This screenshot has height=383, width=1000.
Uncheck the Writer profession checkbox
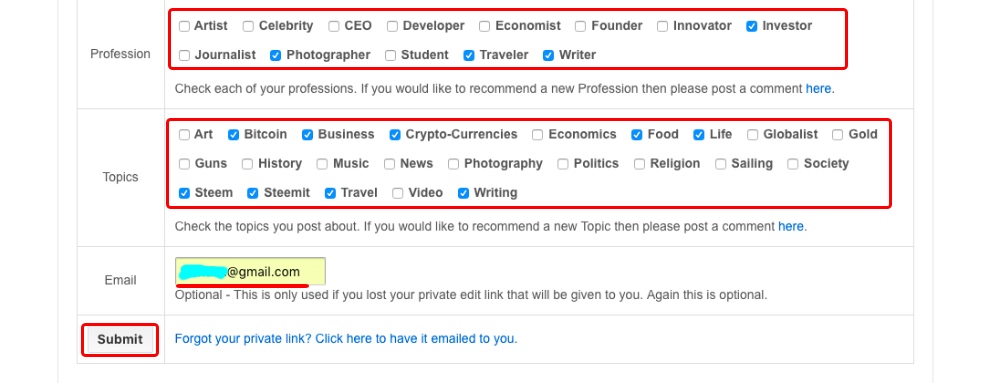[x=548, y=55]
